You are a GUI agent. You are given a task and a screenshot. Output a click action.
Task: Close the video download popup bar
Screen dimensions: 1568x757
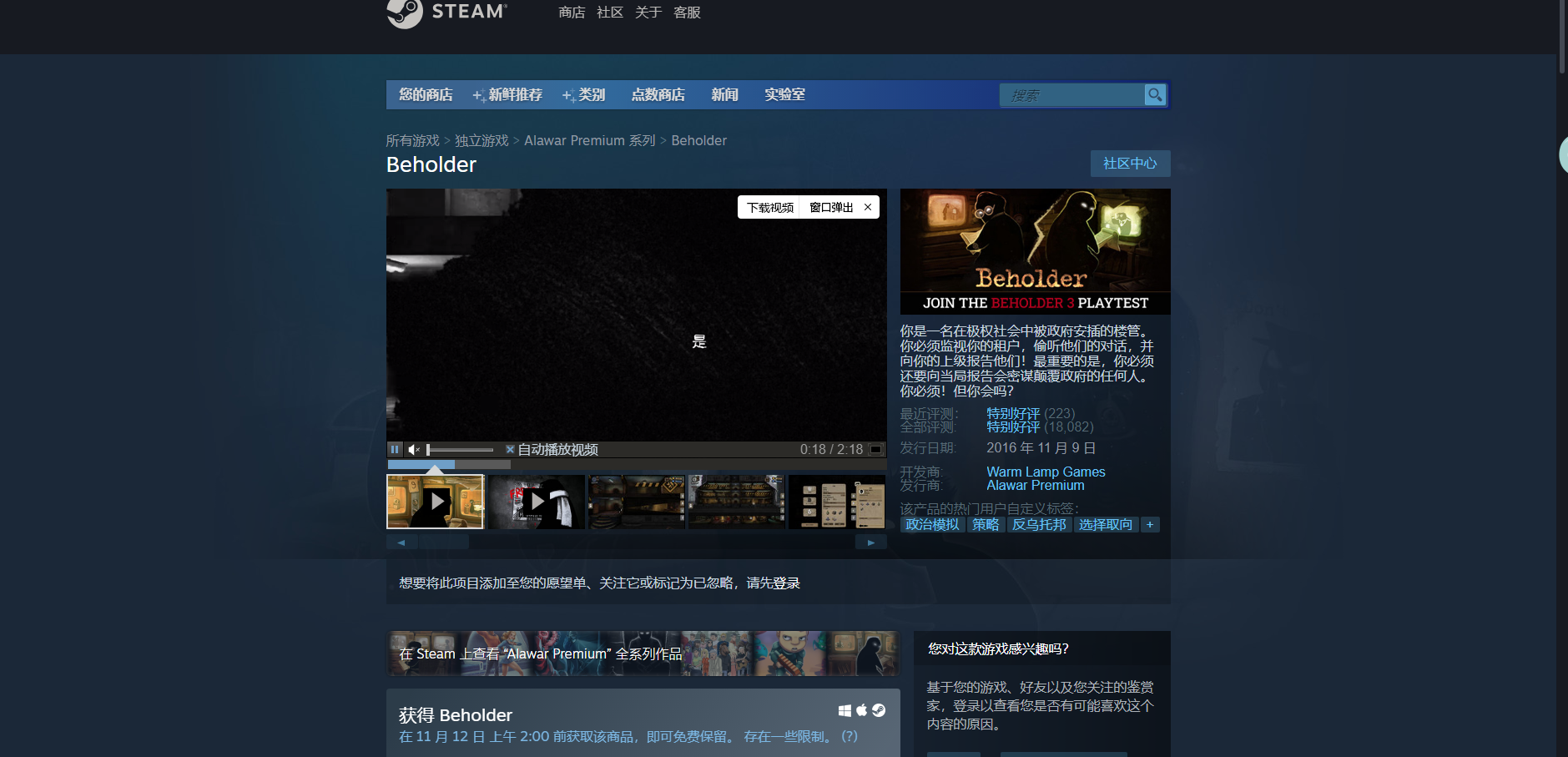868,207
